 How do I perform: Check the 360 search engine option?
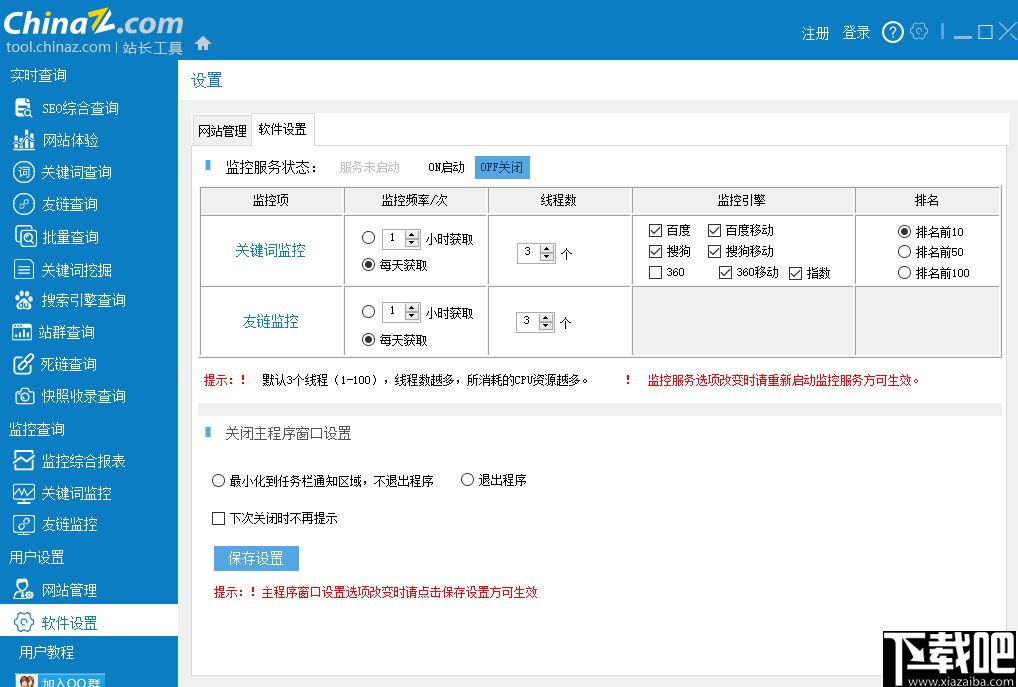click(x=653, y=271)
